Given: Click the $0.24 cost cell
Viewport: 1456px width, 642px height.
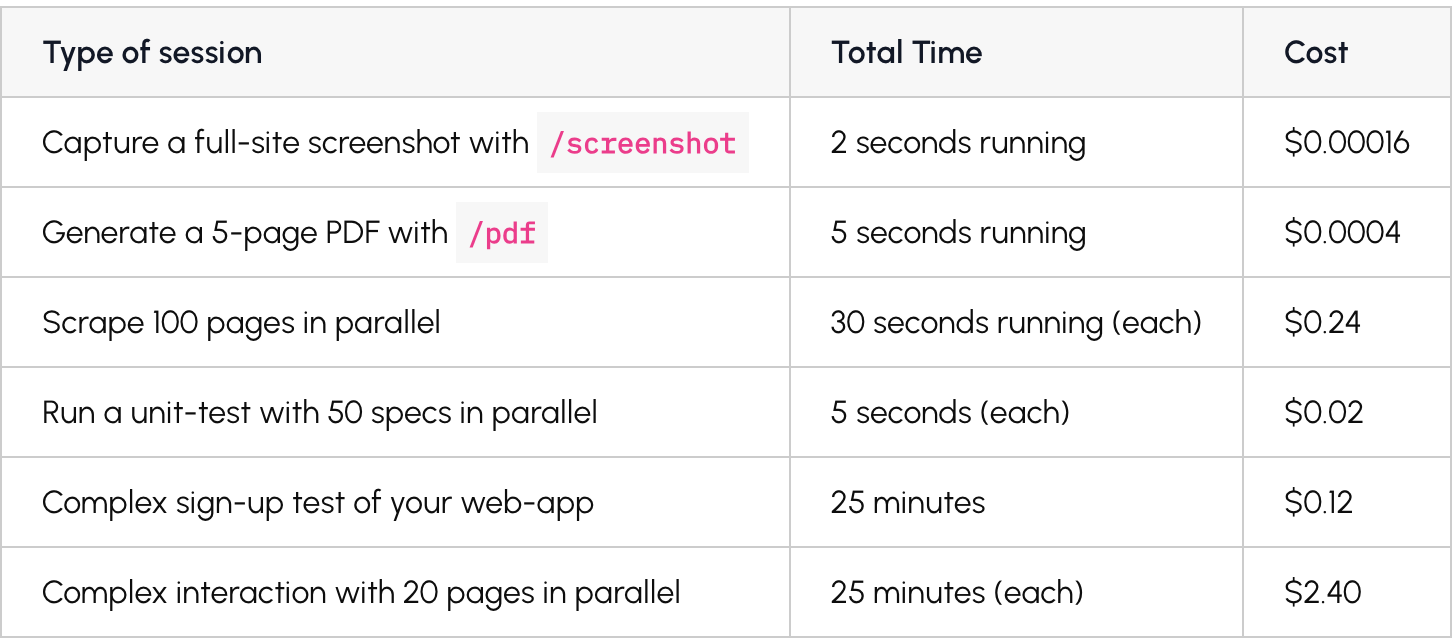Looking at the screenshot, I should tap(1323, 323).
